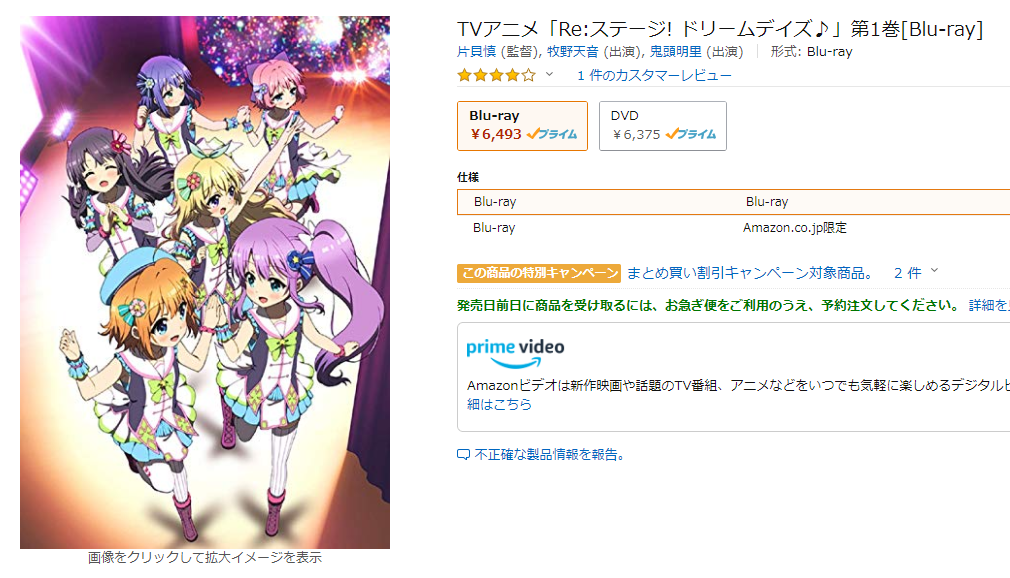Open director 片貝慎 link
This screenshot has width=1010, height=578.
click(479, 51)
